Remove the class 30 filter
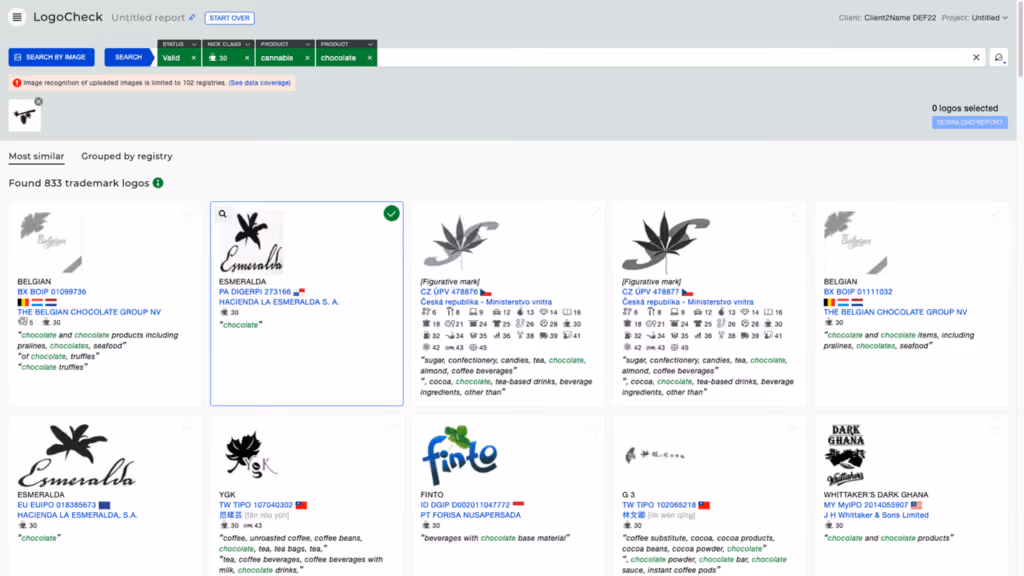Viewport: 1024px width, 576px height. [247, 58]
